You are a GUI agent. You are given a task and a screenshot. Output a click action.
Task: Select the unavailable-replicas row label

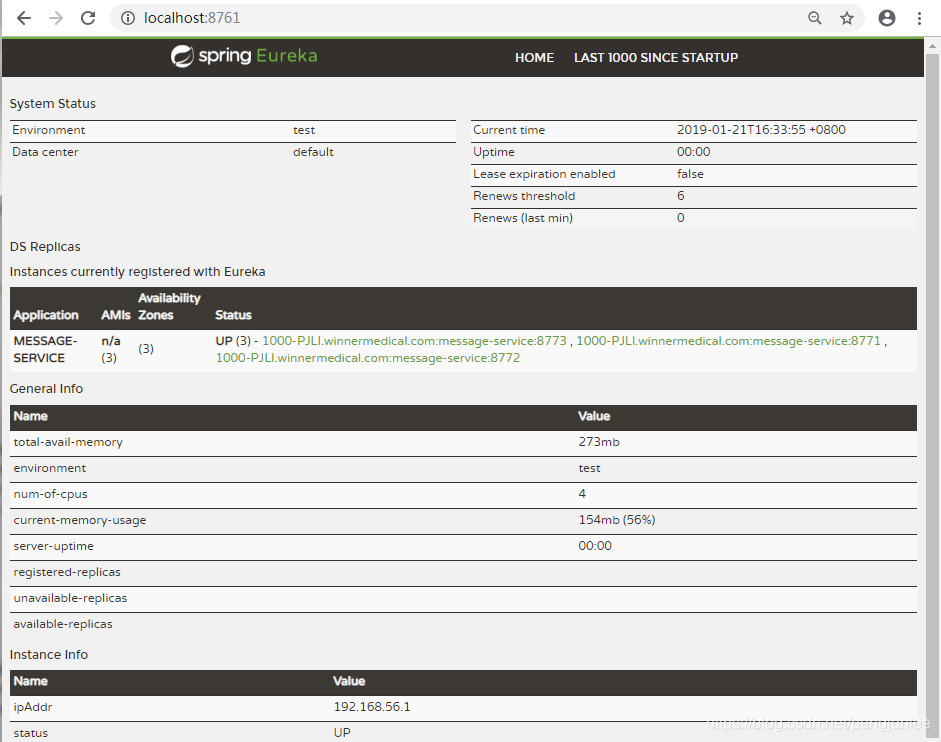pos(70,598)
